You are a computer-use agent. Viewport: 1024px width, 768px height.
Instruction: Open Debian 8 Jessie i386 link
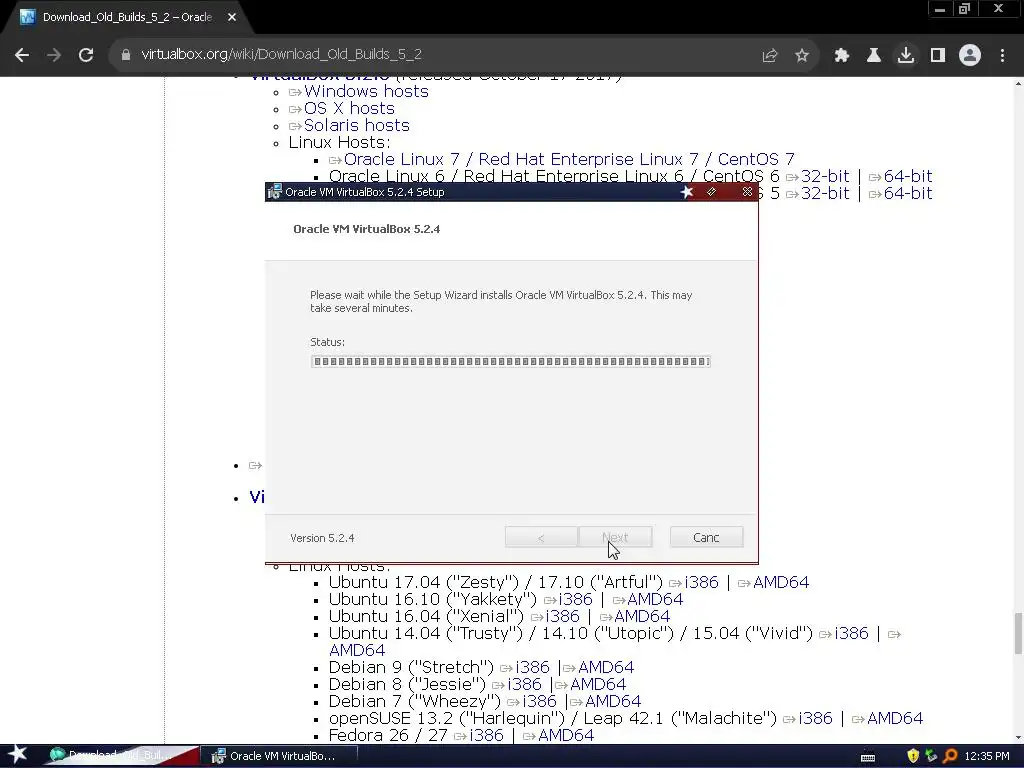tap(524, 684)
